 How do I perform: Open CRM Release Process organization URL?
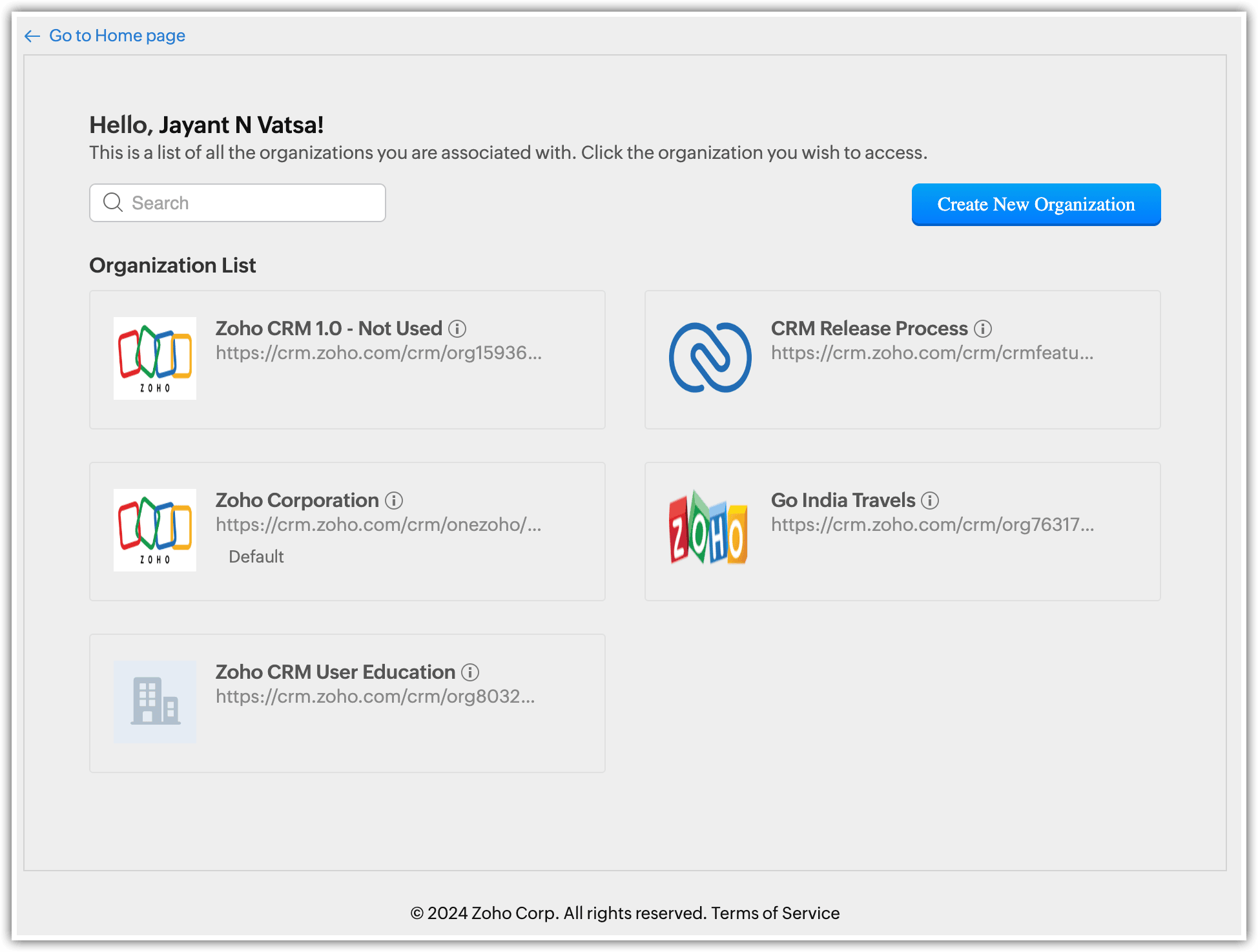(x=932, y=353)
